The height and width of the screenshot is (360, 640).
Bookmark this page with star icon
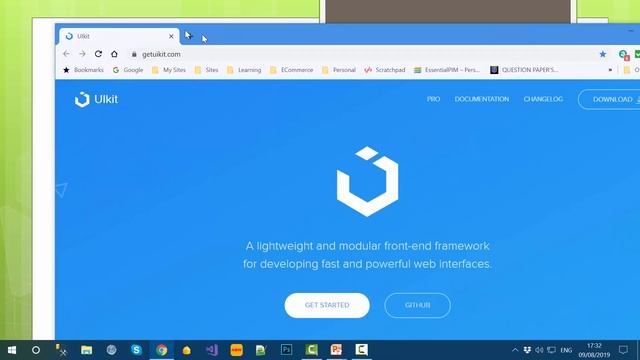[602, 54]
